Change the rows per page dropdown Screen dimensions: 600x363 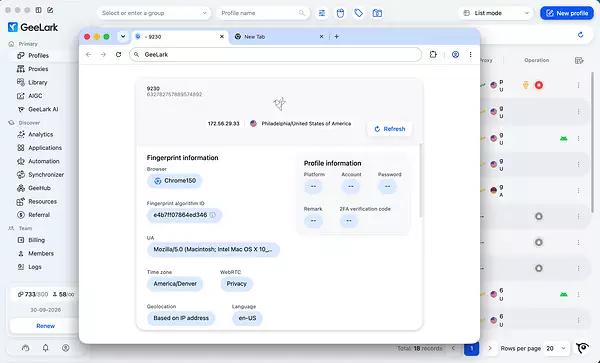(556, 348)
